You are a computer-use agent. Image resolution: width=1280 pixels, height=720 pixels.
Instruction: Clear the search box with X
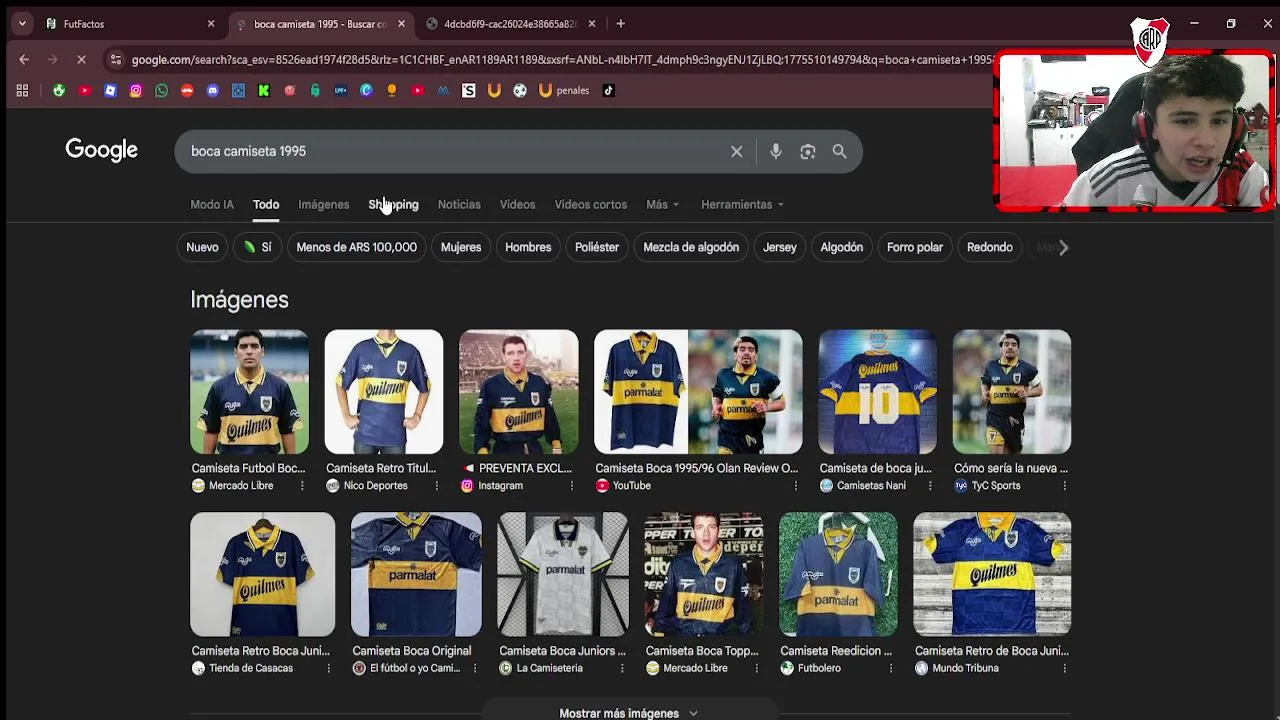point(737,151)
